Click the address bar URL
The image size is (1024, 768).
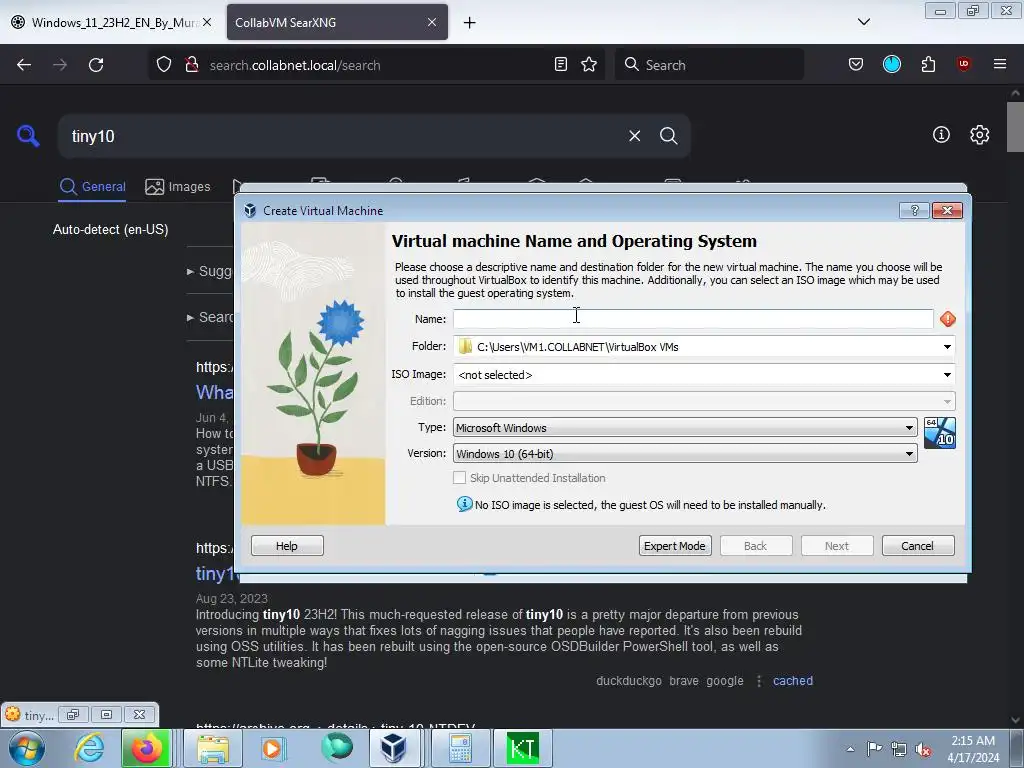[x=295, y=65]
